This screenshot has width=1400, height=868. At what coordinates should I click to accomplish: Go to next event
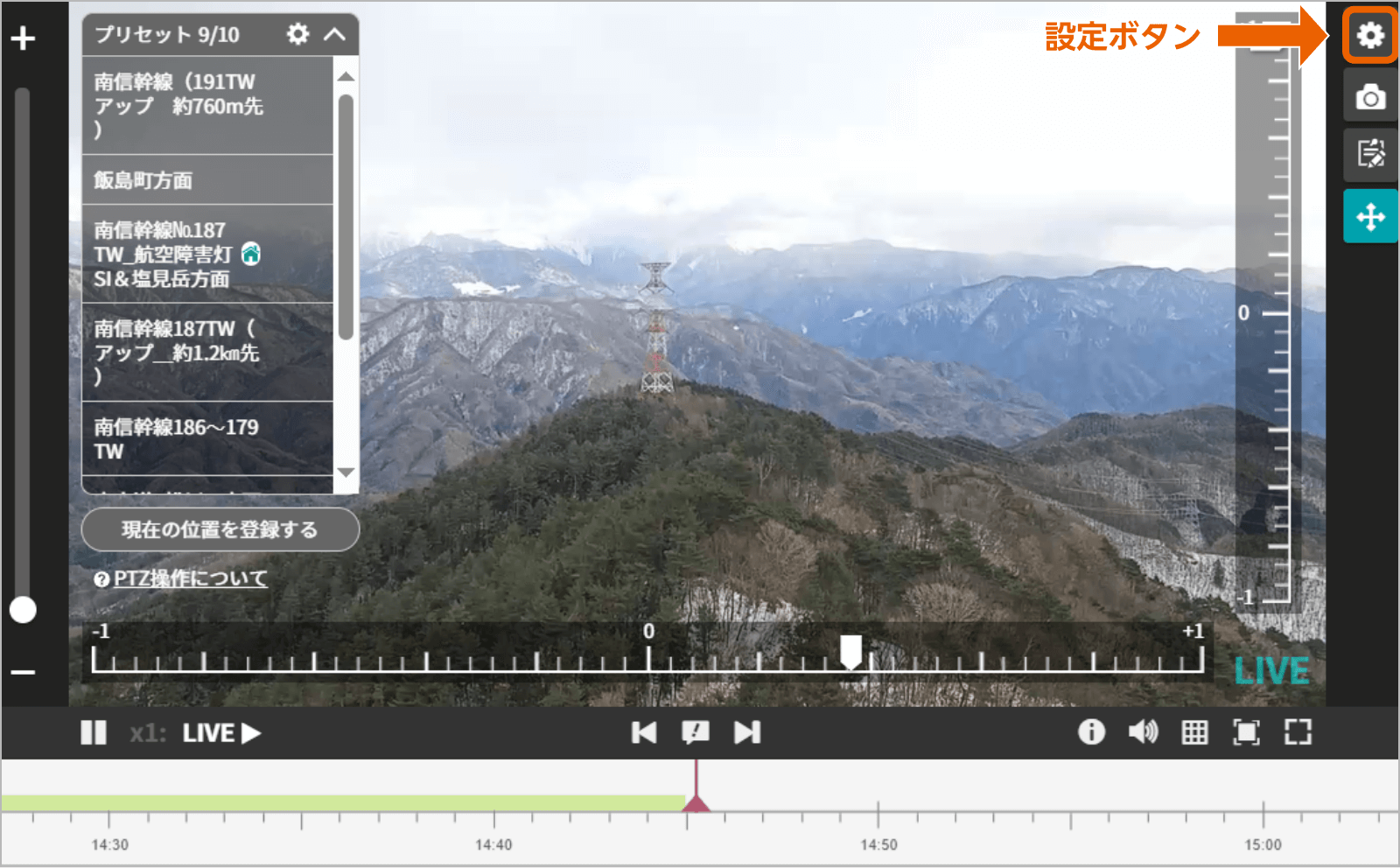tap(747, 732)
